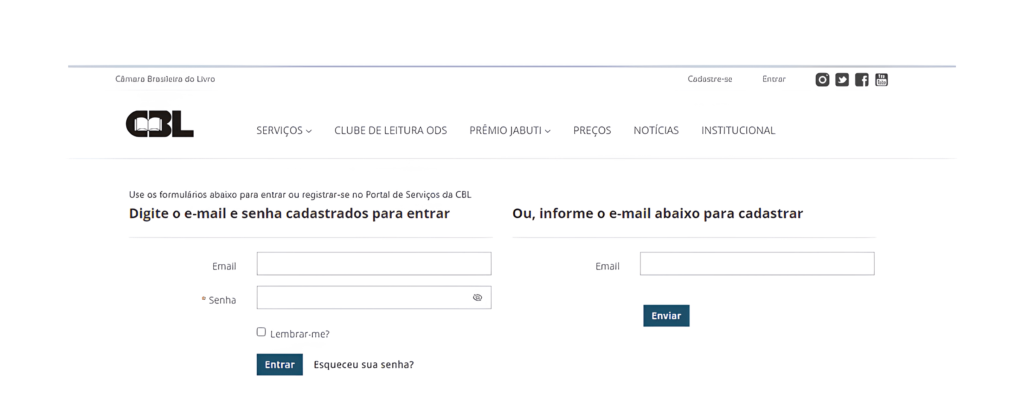Image resolution: width=1024 pixels, height=405 pixels.
Task: Go to the PREÇOS menu item
Action: pyautogui.click(x=592, y=131)
